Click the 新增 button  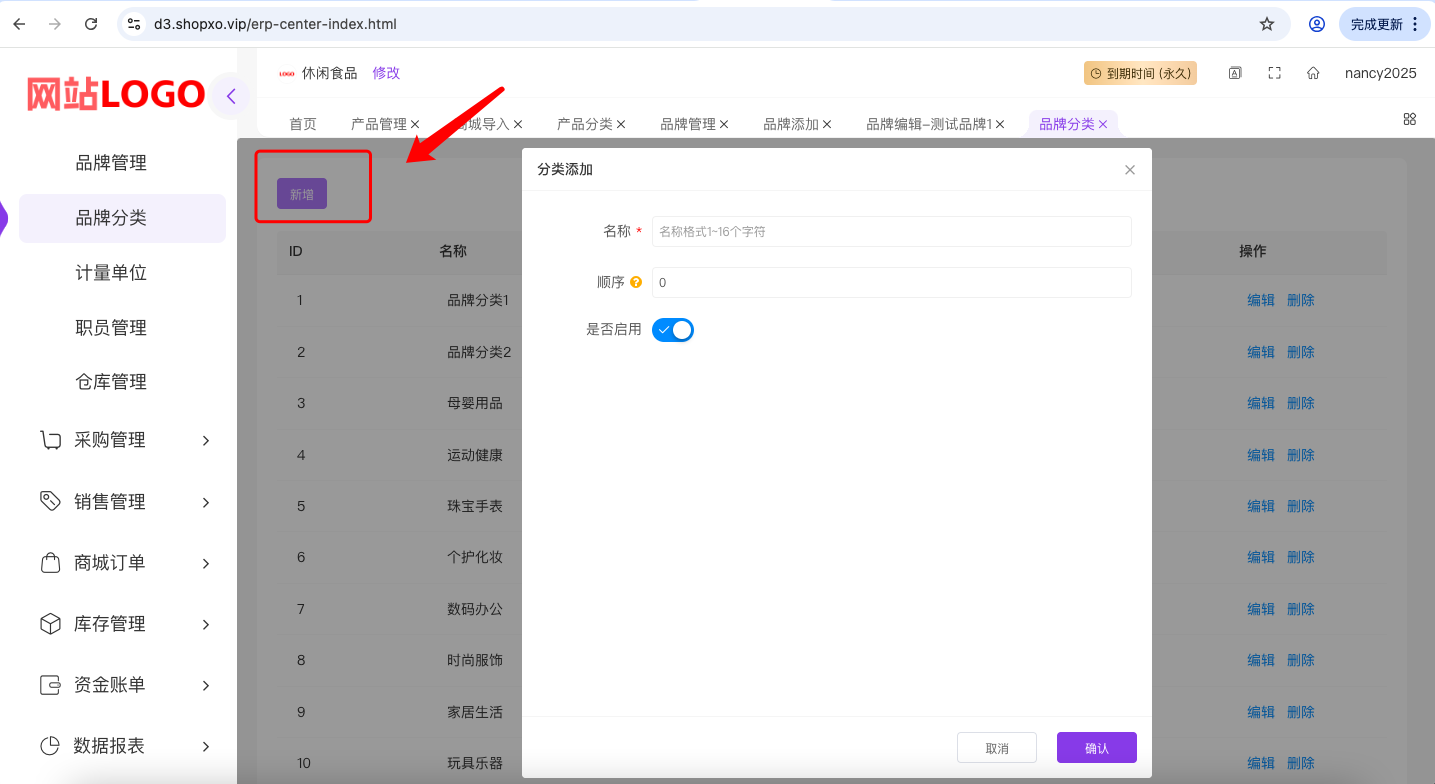tap(302, 194)
